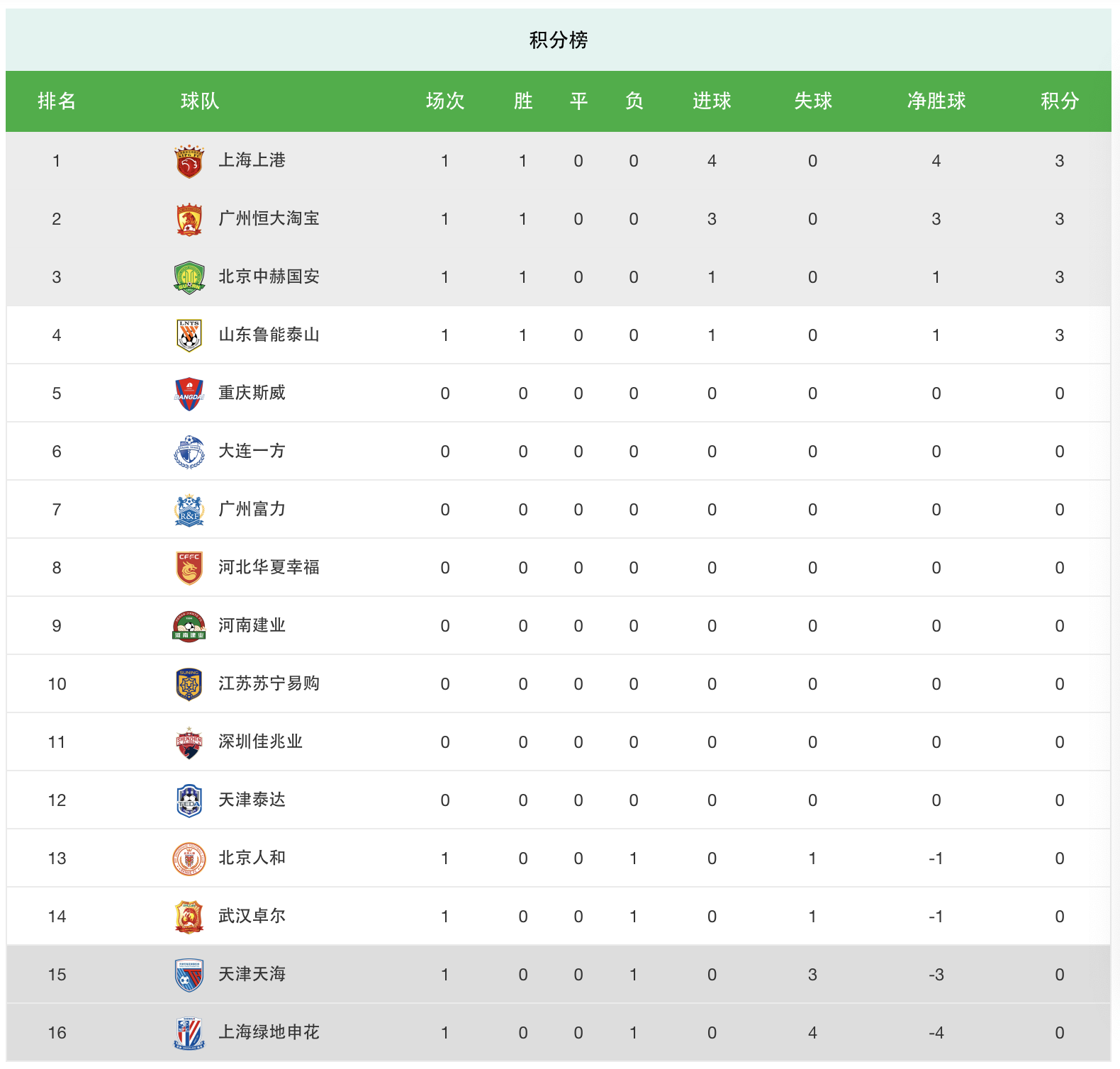Screen dimensions: 1120x1069
Task: Click the 山东鲁能泰山 team logo
Action: [x=189, y=335]
